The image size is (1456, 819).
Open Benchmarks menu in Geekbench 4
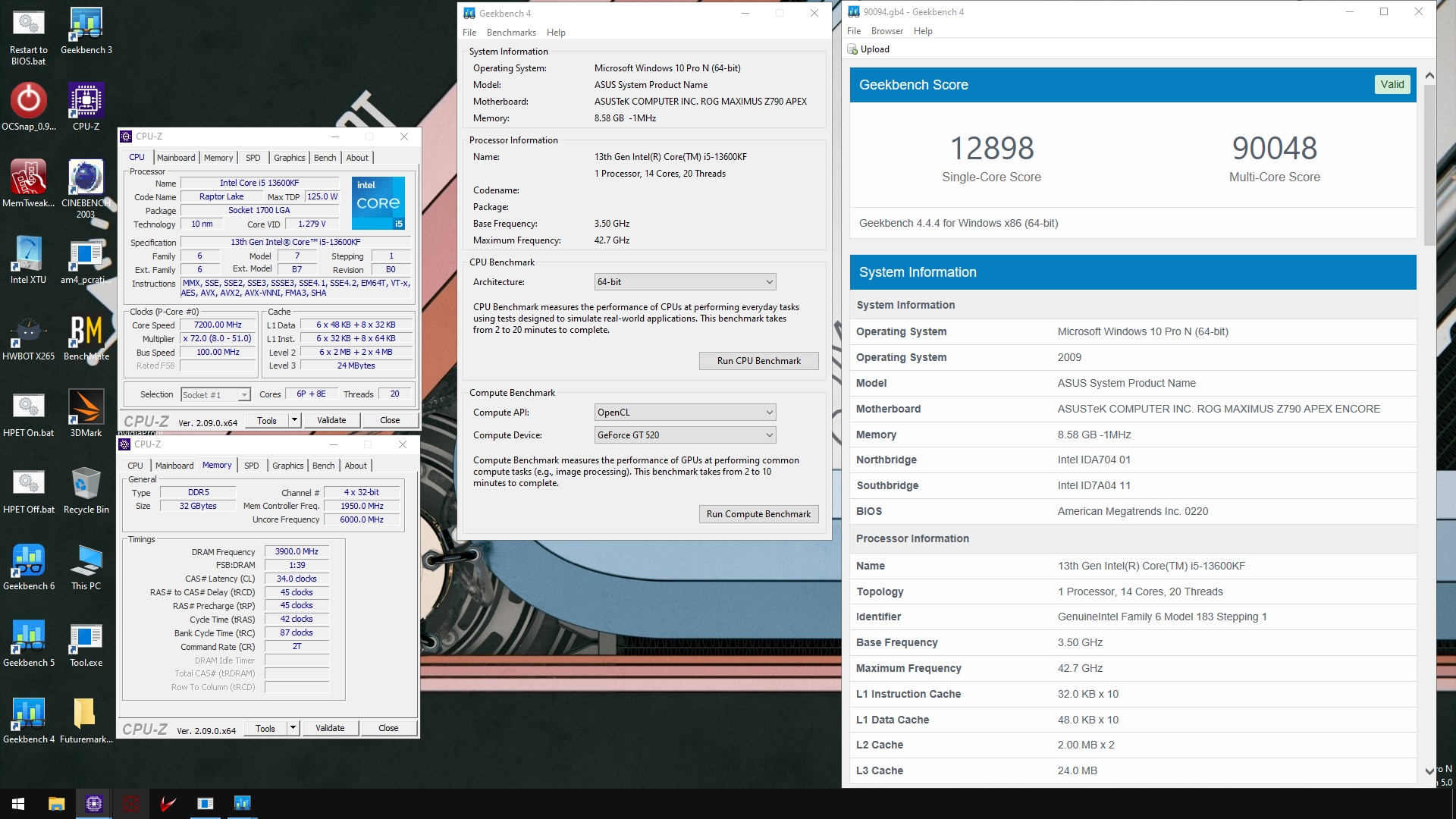click(511, 33)
